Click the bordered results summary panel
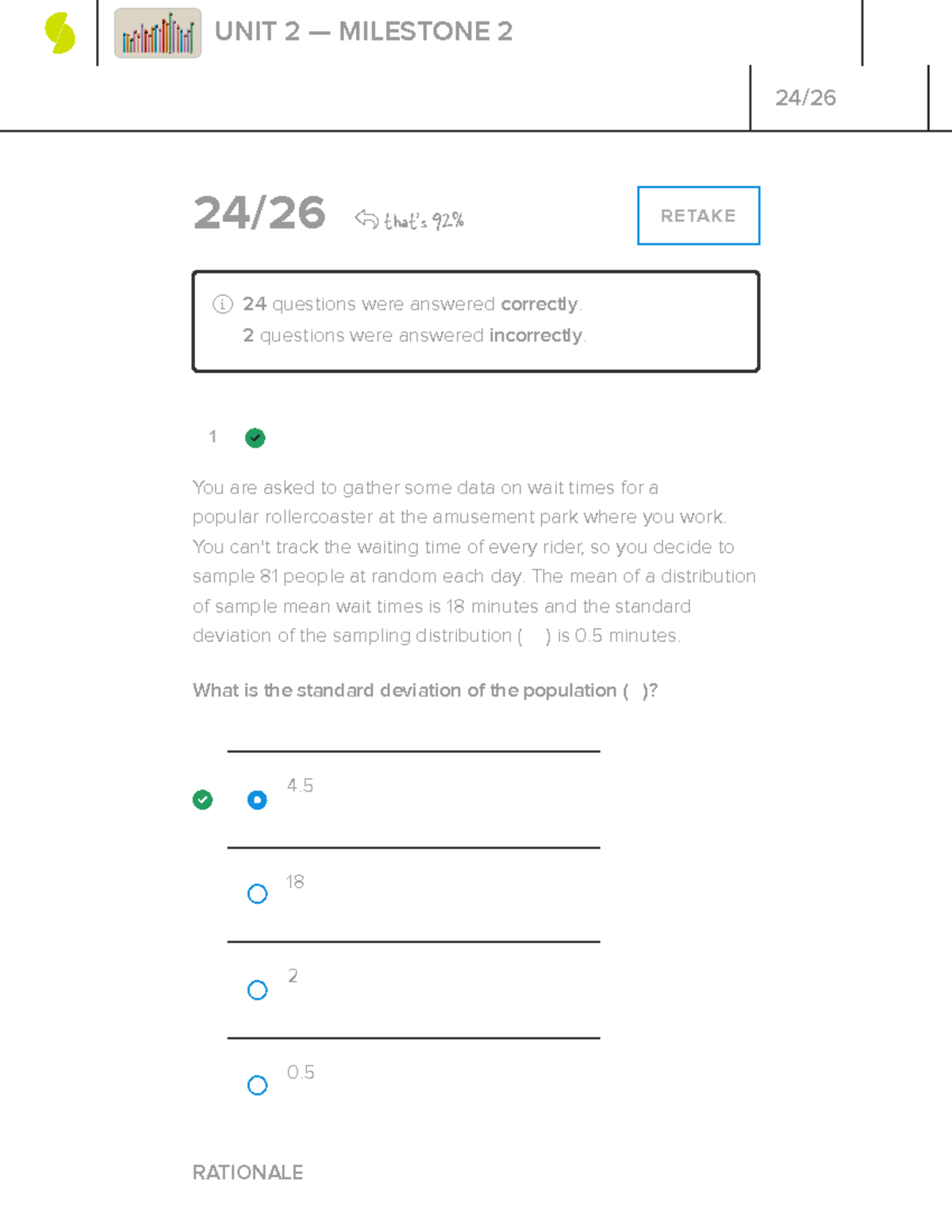This screenshot has height=1232, width=952. (x=474, y=320)
